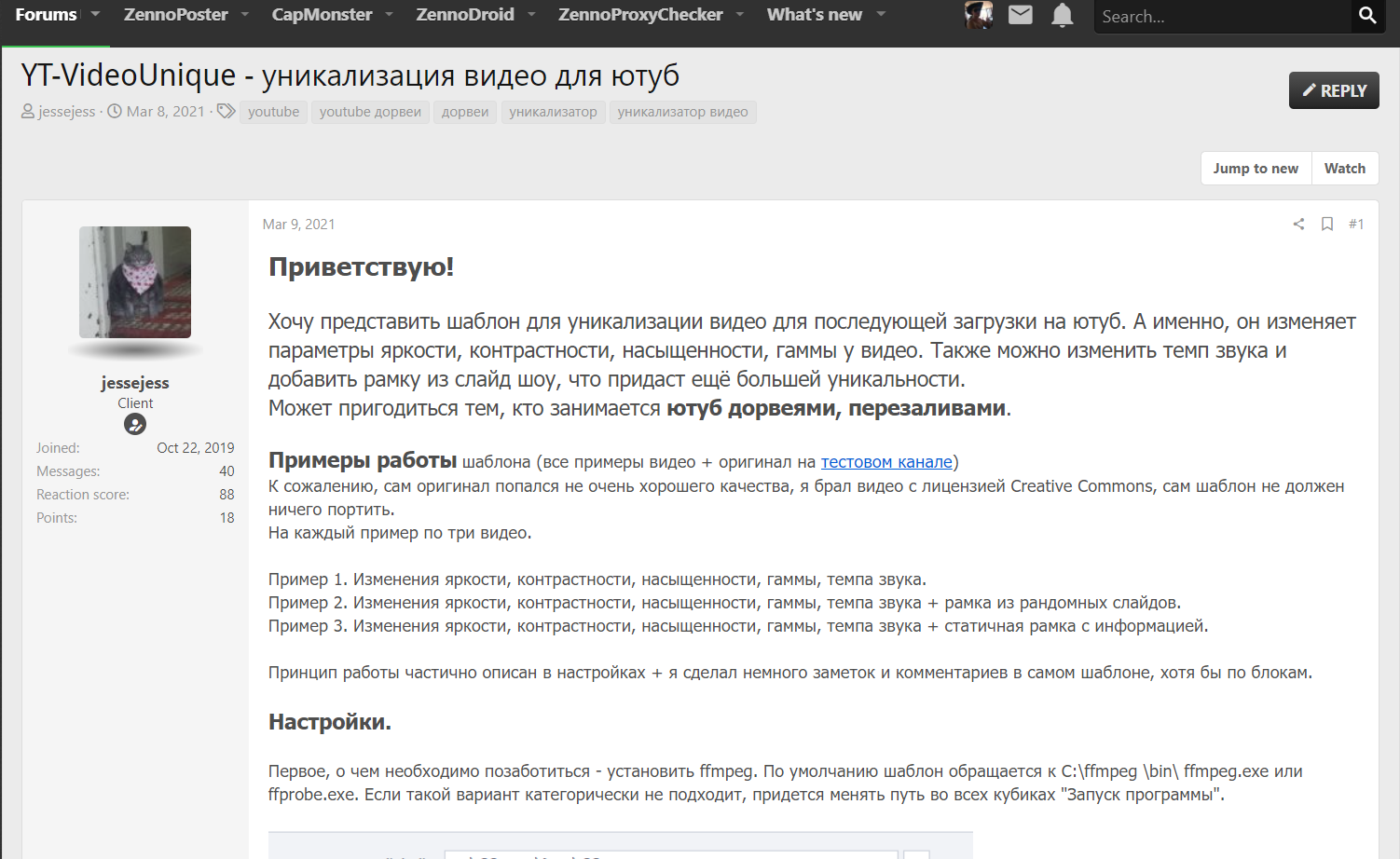Viewport: 1400px width, 859px height.
Task: Select the youtube tag
Action: coord(273,112)
